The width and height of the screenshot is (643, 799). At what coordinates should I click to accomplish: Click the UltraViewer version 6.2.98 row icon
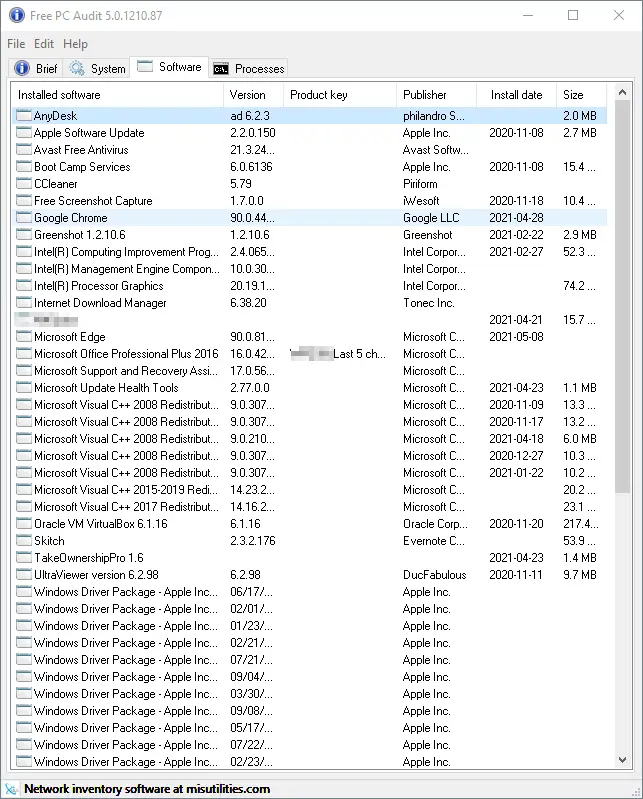tap(23, 575)
